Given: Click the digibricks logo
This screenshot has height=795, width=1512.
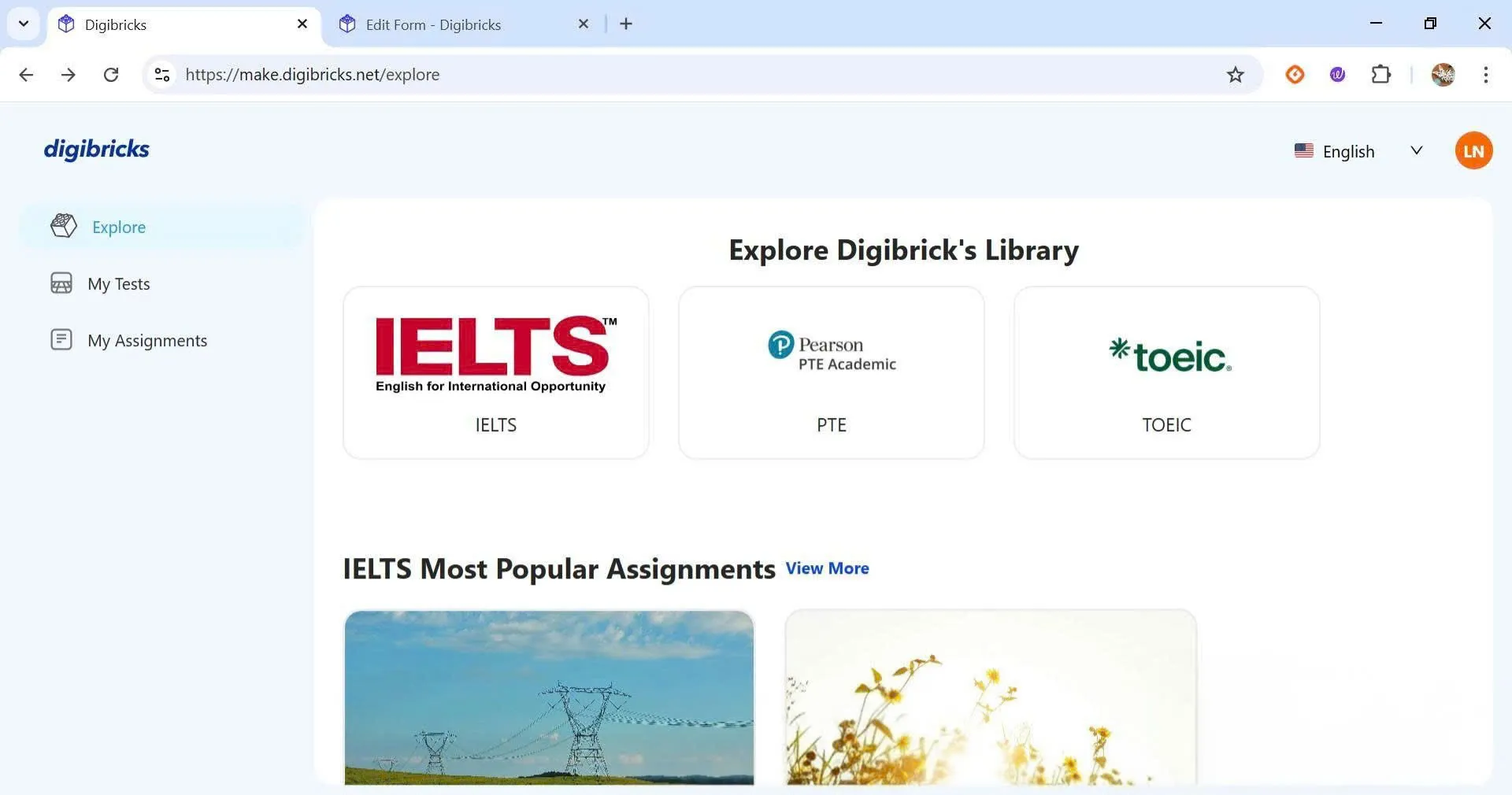Looking at the screenshot, I should coord(96,149).
